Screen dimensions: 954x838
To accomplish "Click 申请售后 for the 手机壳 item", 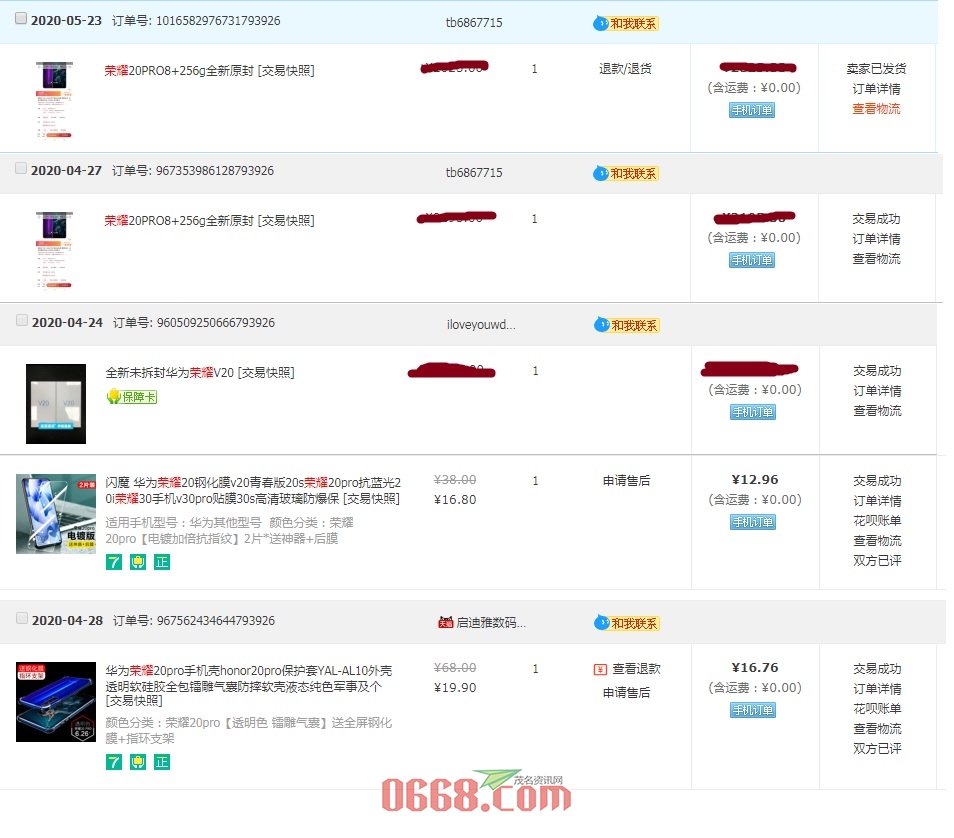I will (x=626, y=693).
